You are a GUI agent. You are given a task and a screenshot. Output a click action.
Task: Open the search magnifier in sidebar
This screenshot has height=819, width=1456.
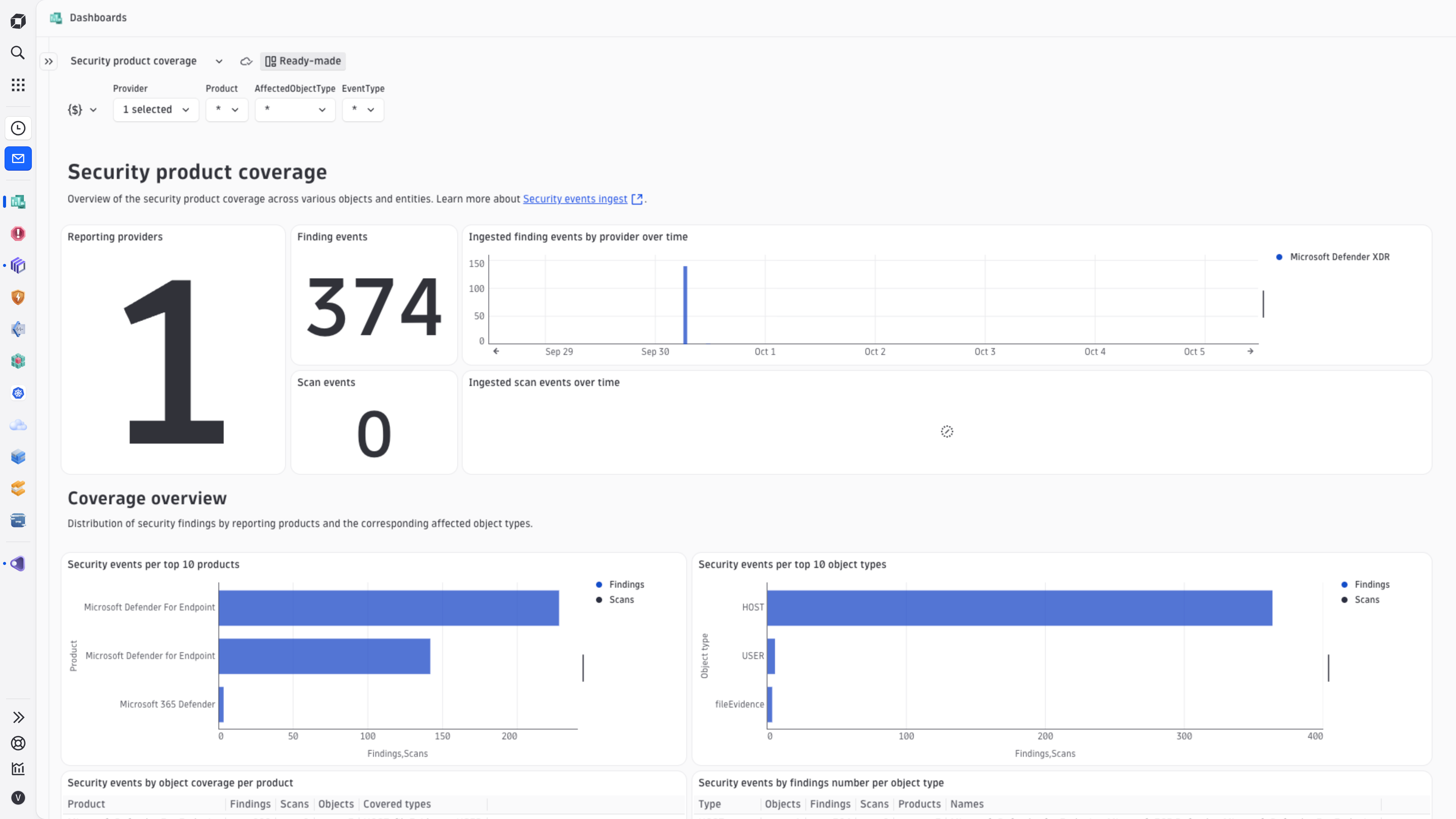click(18, 53)
